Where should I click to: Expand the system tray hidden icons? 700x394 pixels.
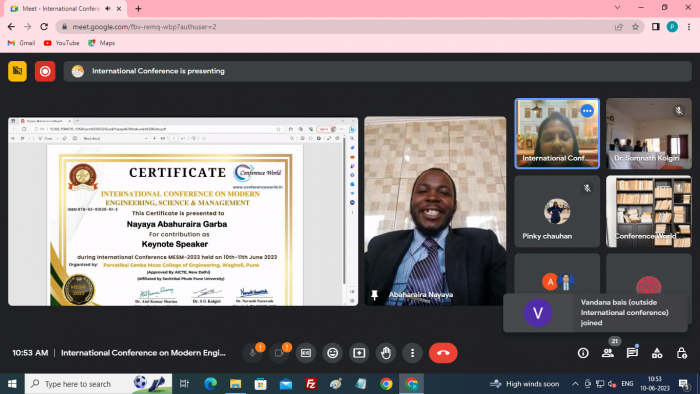575,384
